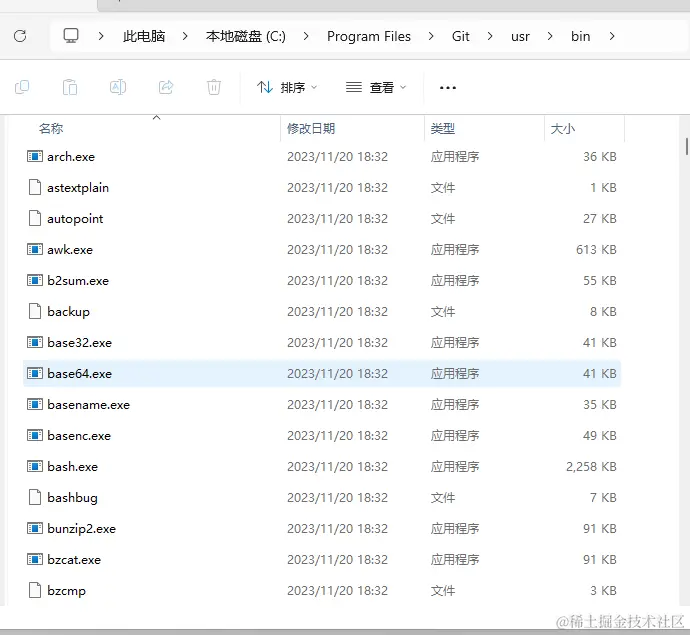Click the bash.exe application icon
This screenshot has height=635, width=690.
[x=35, y=466]
